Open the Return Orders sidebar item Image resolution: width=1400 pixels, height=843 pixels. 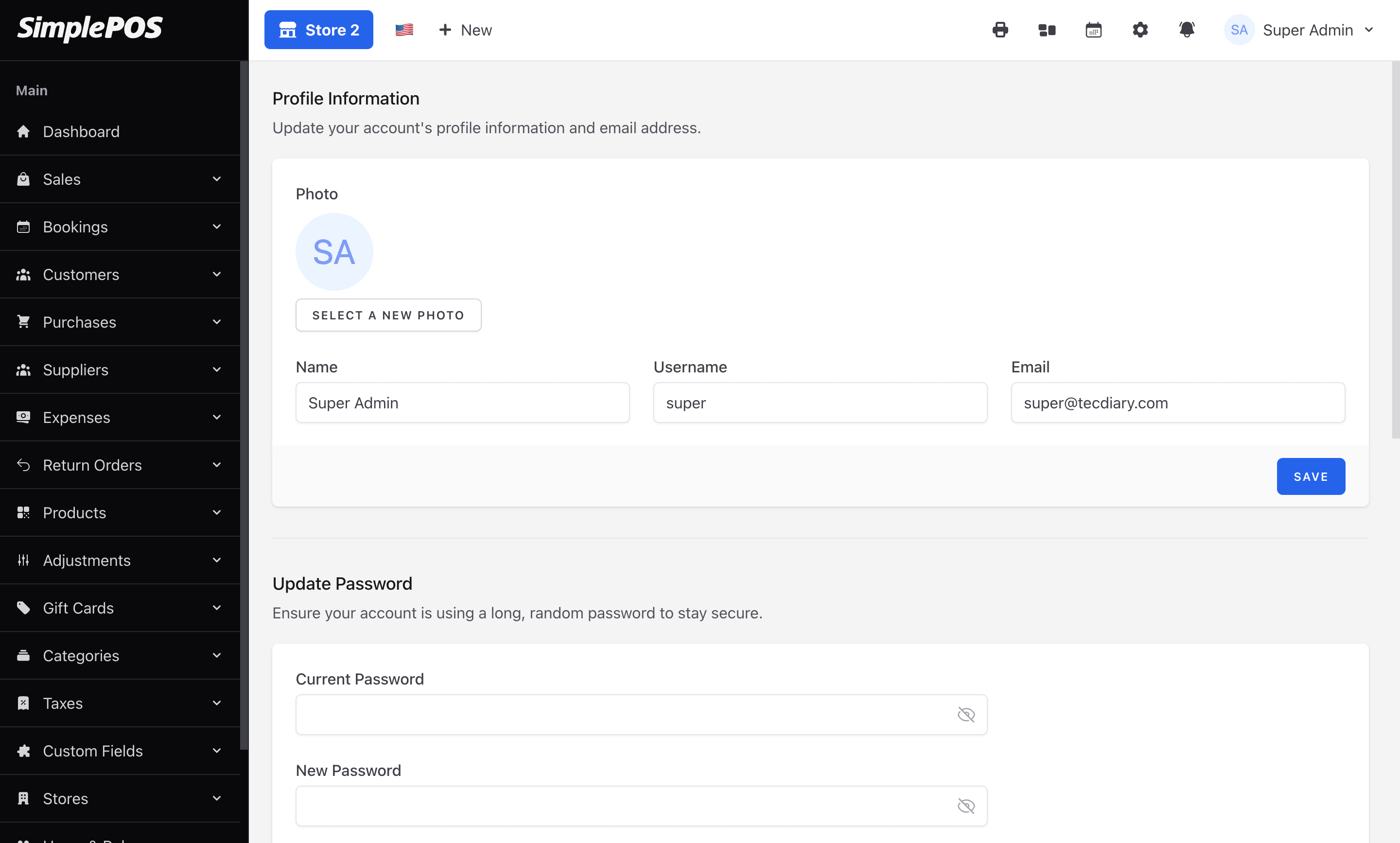pyautogui.click(x=92, y=465)
